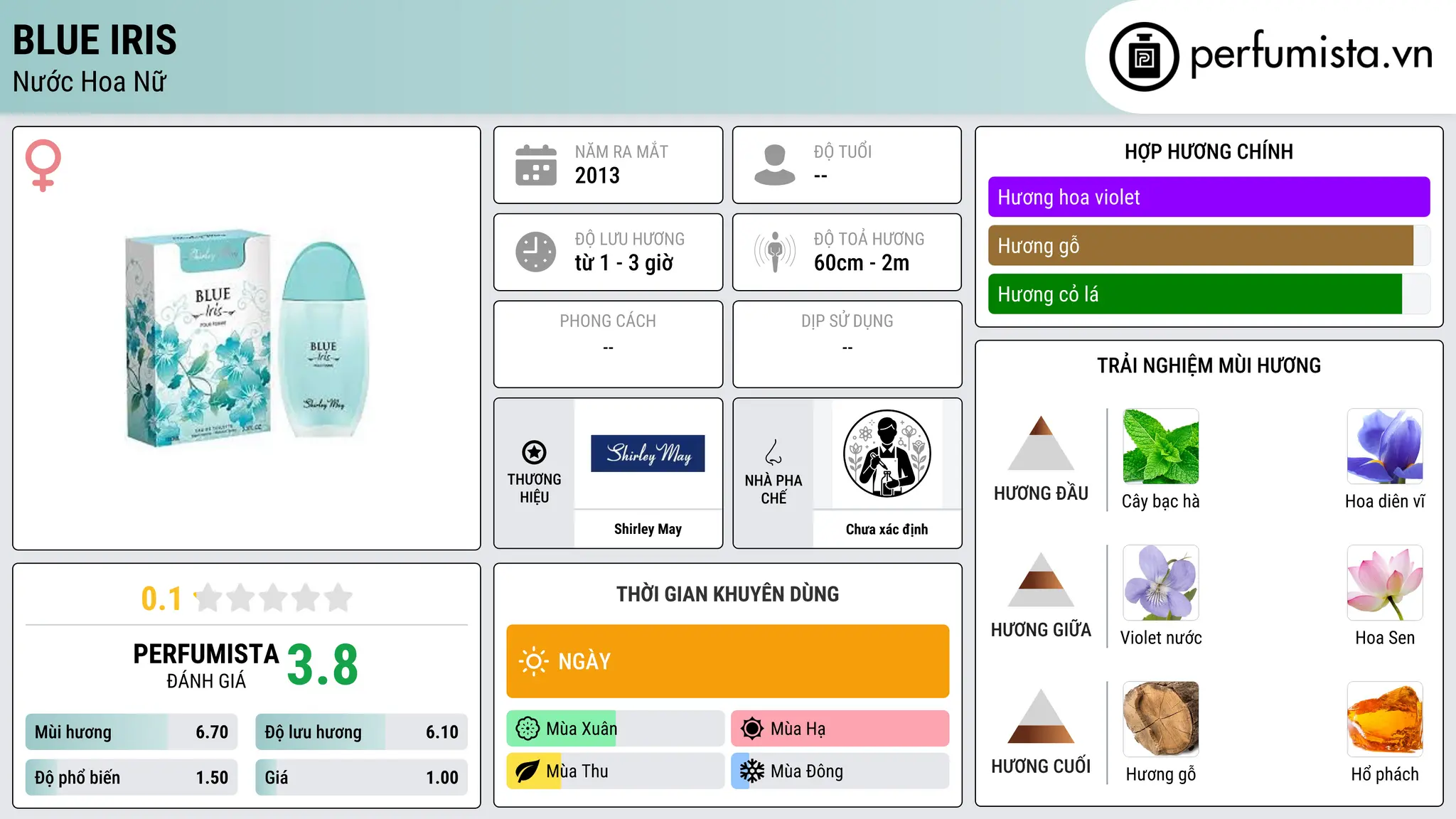The height and width of the screenshot is (819, 1456).
Task: Select the calendar icon beside Năm ra mắt
Action: coord(536,165)
